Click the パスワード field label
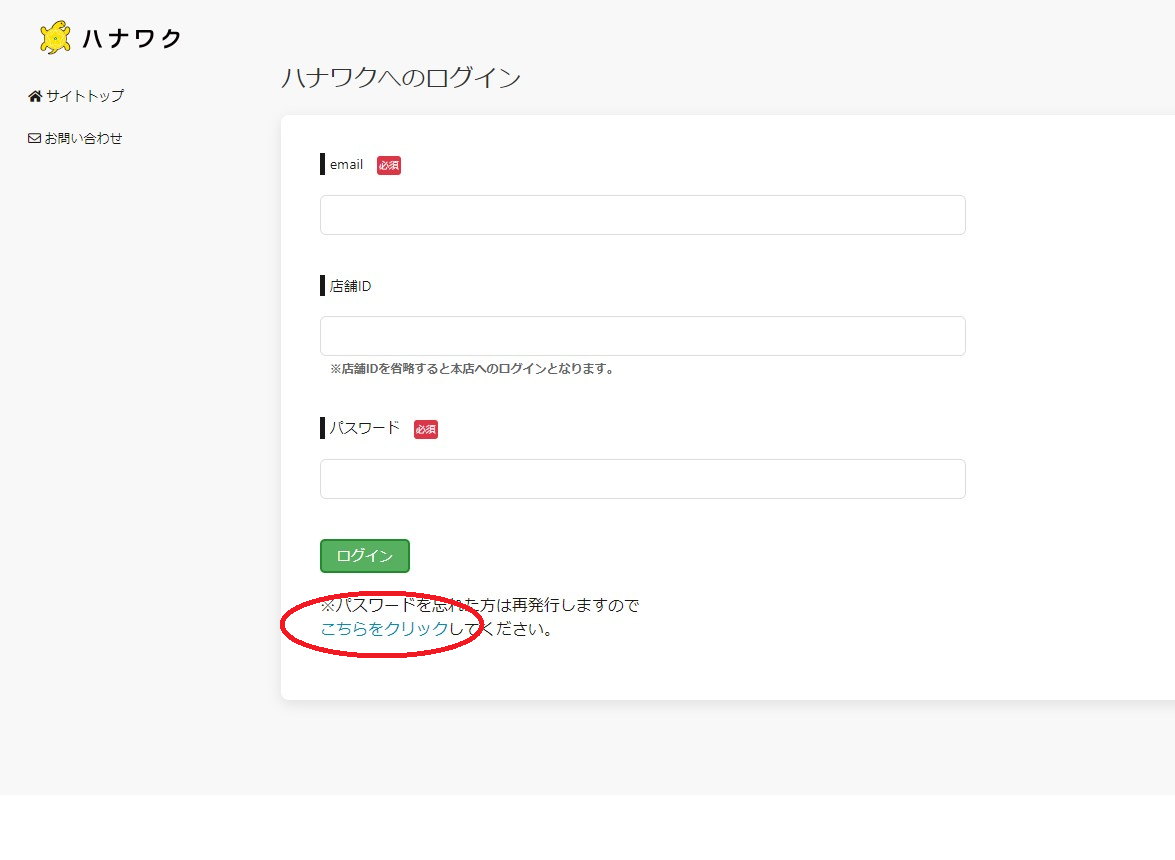This screenshot has width=1175, height=860. (x=365, y=428)
